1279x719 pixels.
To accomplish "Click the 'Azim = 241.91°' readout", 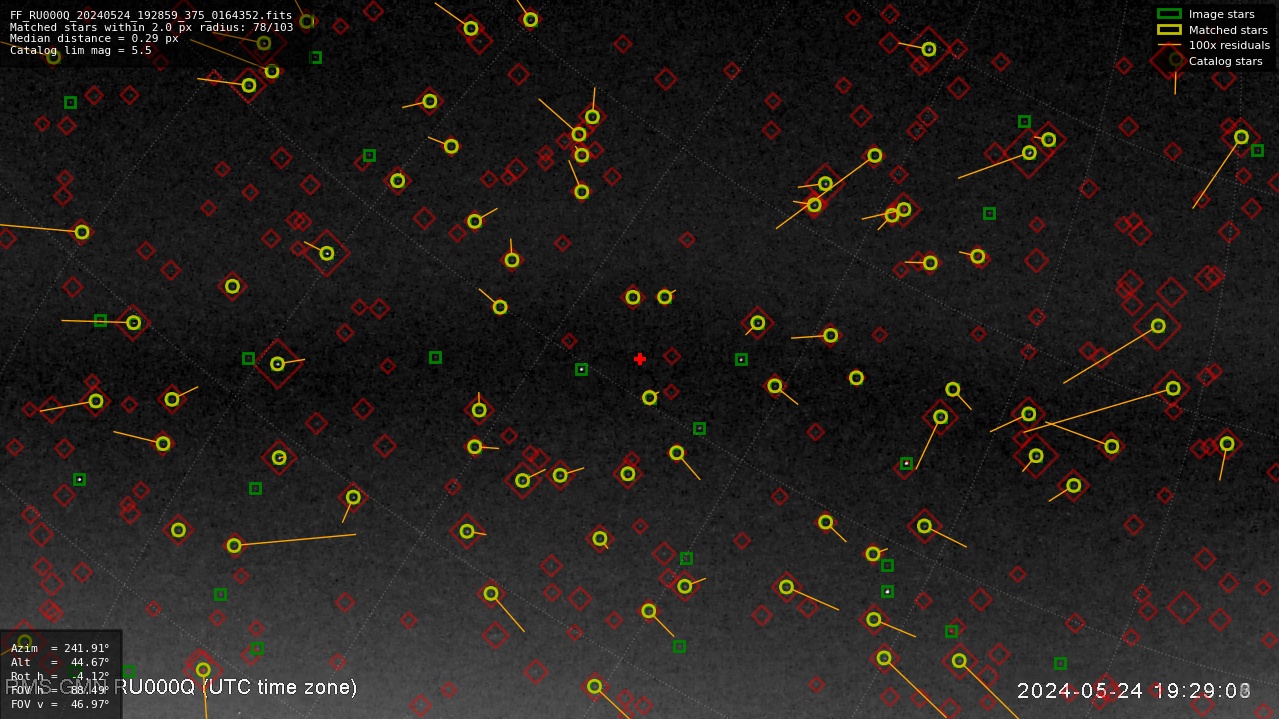I will point(60,648).
